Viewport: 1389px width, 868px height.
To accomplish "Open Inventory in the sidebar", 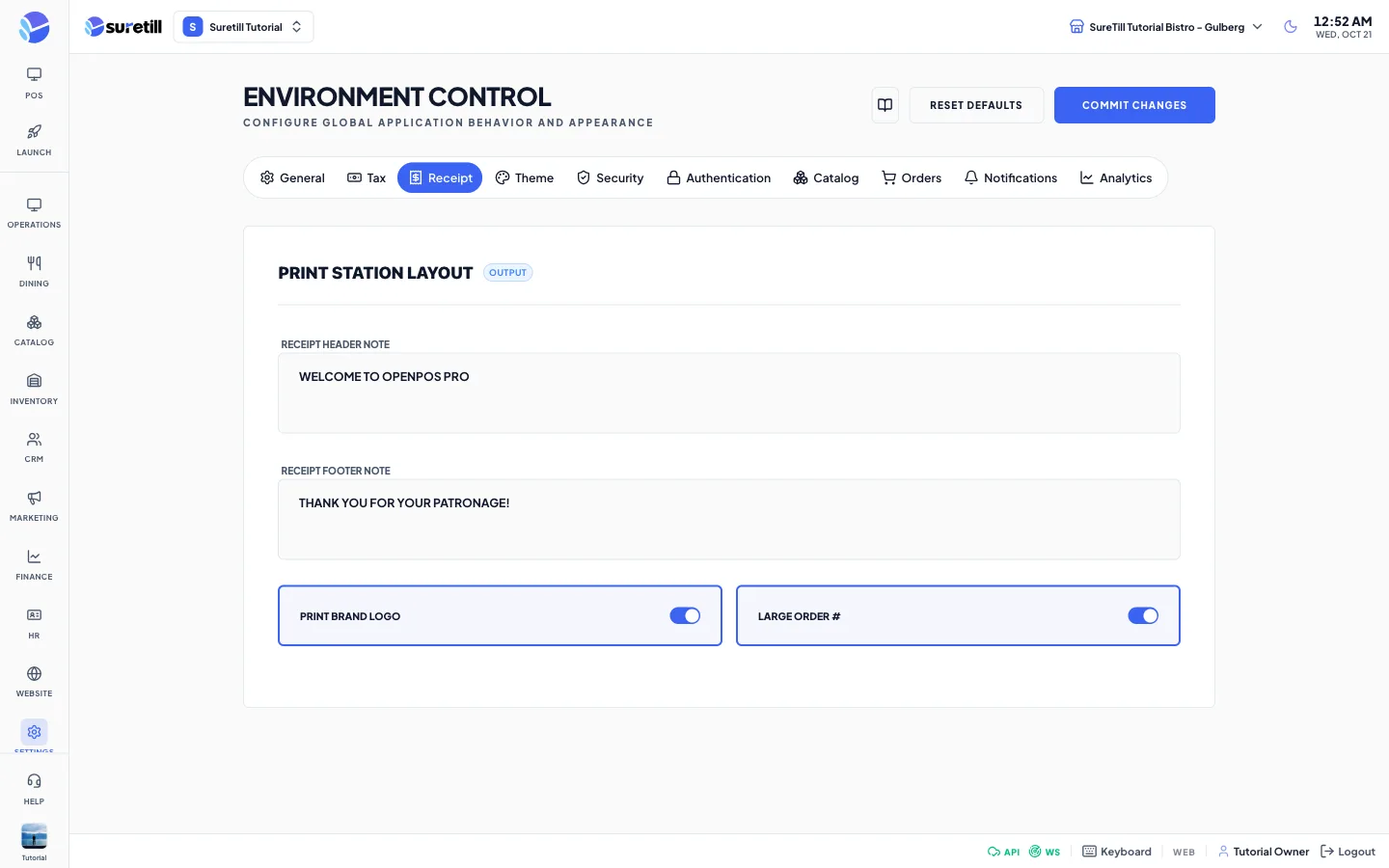I will click(x=34, y=390).
